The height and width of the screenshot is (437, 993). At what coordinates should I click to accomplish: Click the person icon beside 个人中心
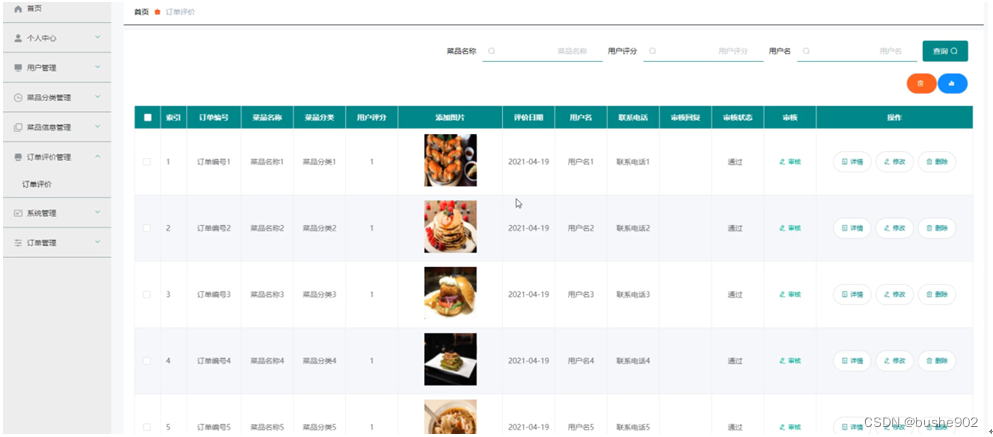[x=18, y=38]
